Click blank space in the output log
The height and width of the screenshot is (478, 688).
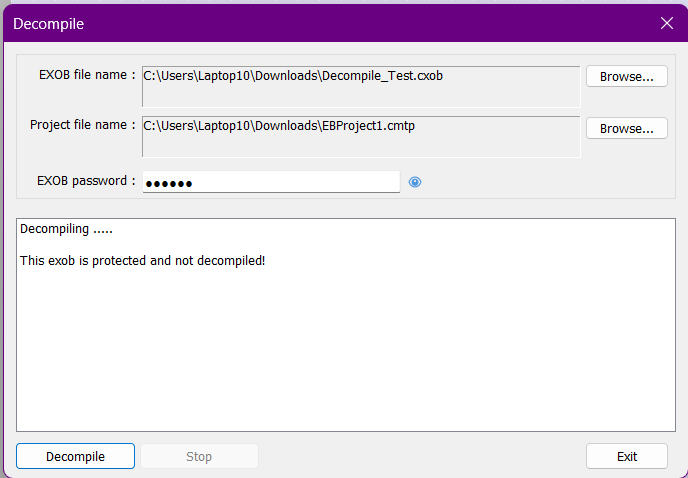pyautogui.click(x=345, y=350)
